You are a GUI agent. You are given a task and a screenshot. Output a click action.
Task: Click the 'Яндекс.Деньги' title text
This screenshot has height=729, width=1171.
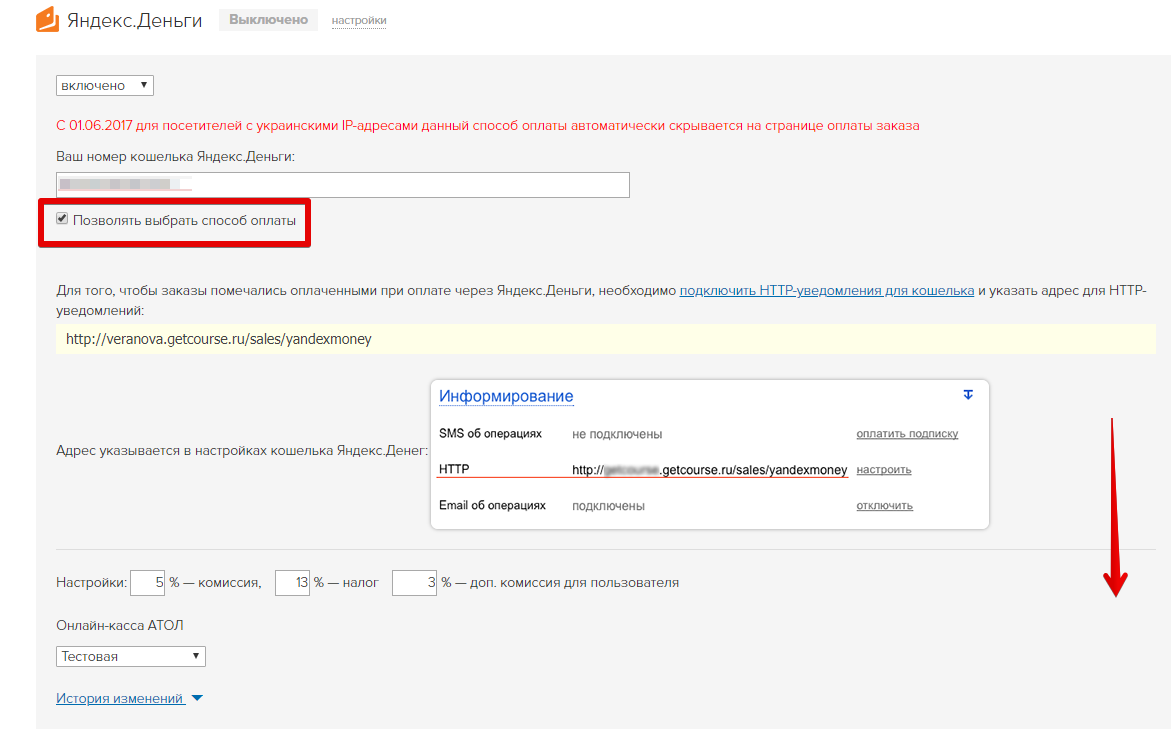pos(134,20)
